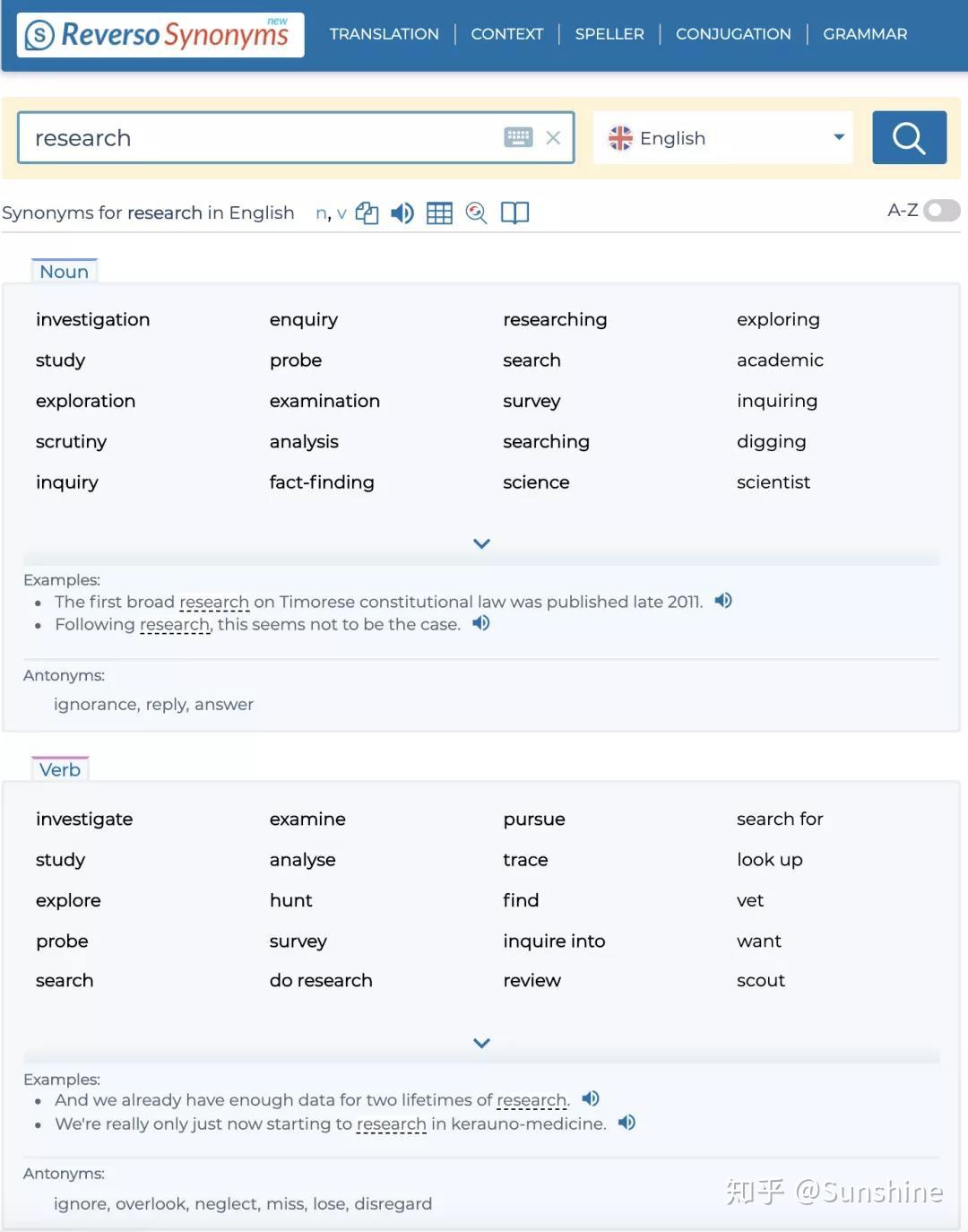Image resolution: width=968 pixels, height=1232 pixels.
Task: Open the SPELLER menu item
Action: pyautogui.click(x=609, y=34)
